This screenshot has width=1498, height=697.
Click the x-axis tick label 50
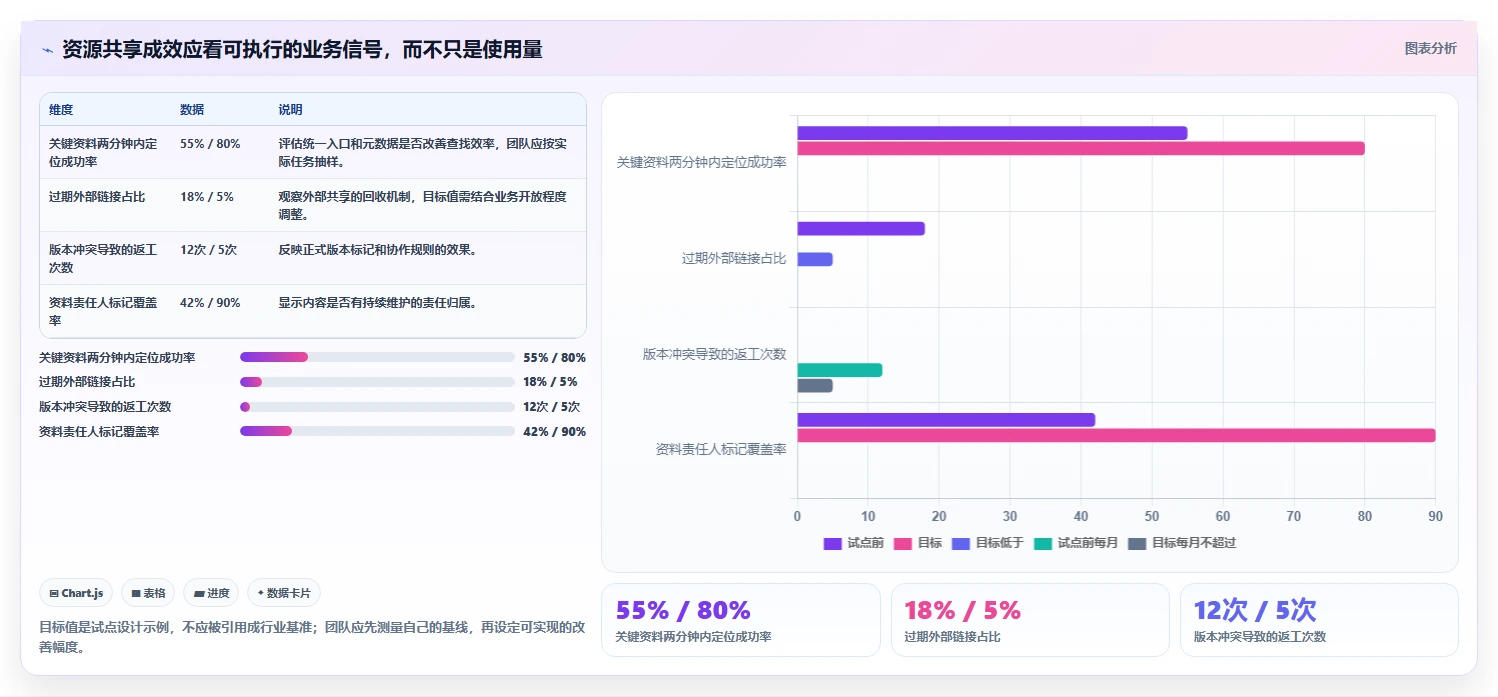(1151, 516)
